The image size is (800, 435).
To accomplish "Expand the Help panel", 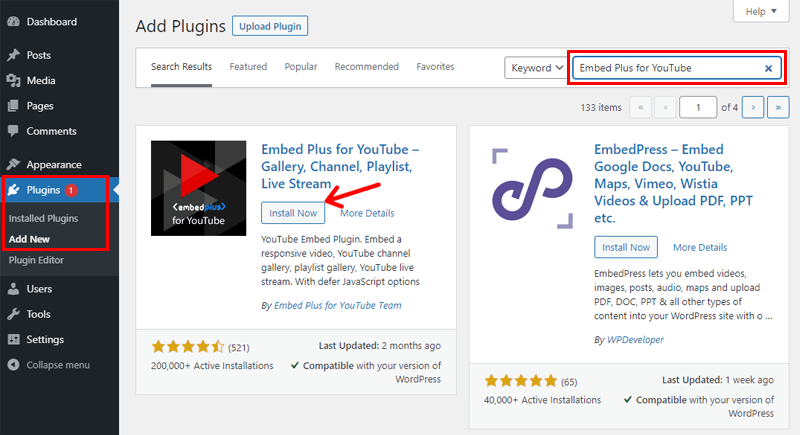I will tap(761, 11).
